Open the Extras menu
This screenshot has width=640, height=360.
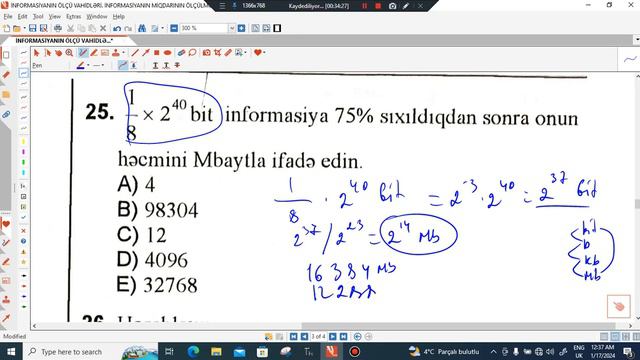[73, 17]
